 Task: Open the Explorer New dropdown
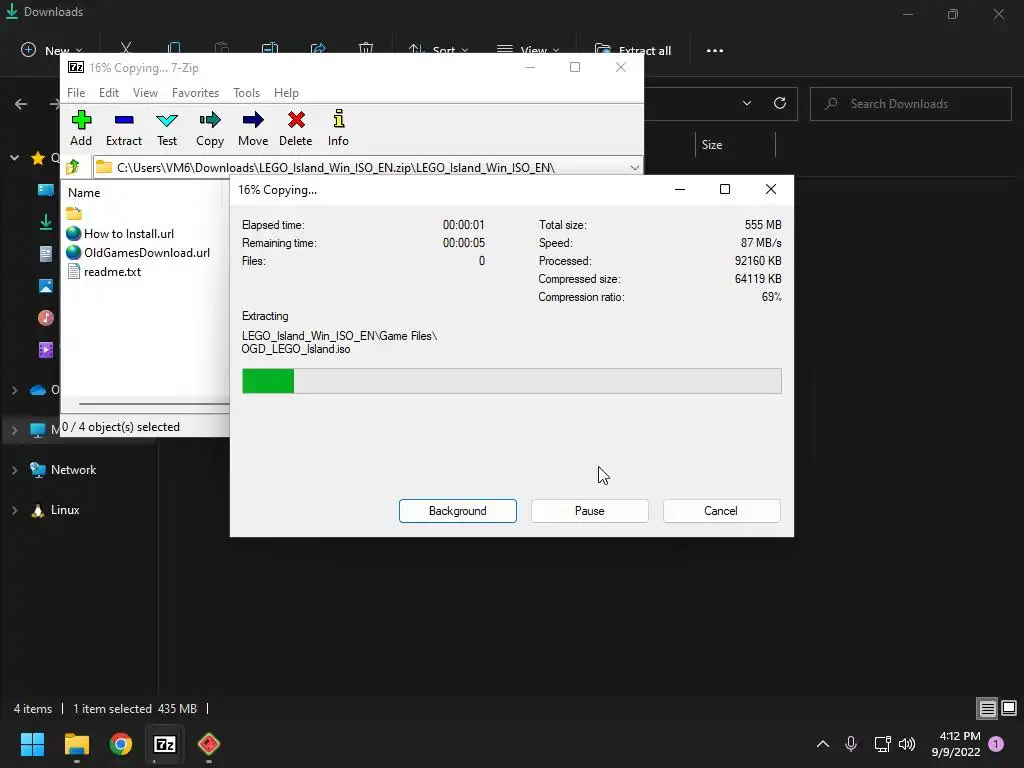click(52, 50)
